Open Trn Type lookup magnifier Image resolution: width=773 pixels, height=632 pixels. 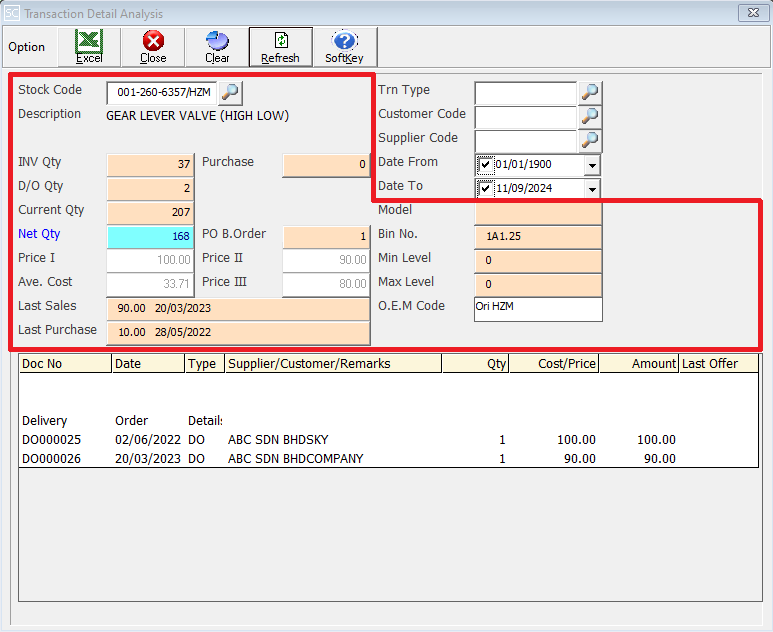coord(590,92)
